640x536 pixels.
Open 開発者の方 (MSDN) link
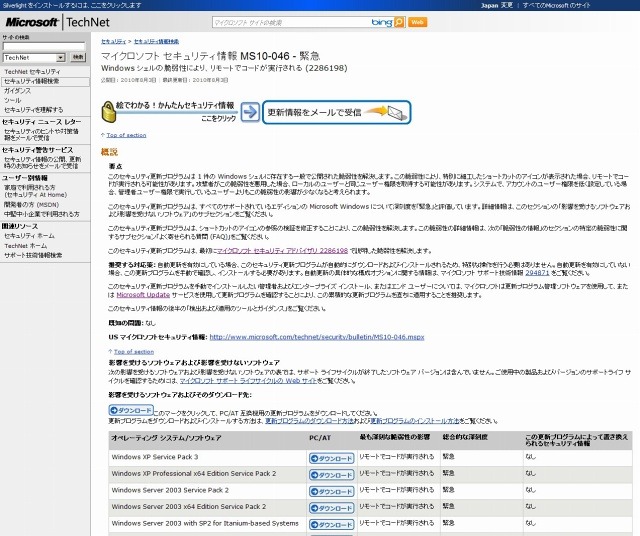[31, 205]
